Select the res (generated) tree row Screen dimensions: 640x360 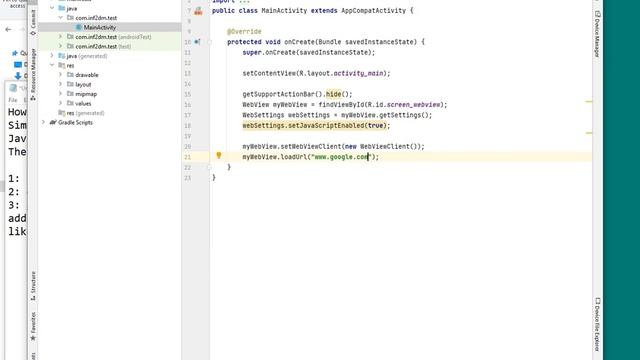click(110, 113)
